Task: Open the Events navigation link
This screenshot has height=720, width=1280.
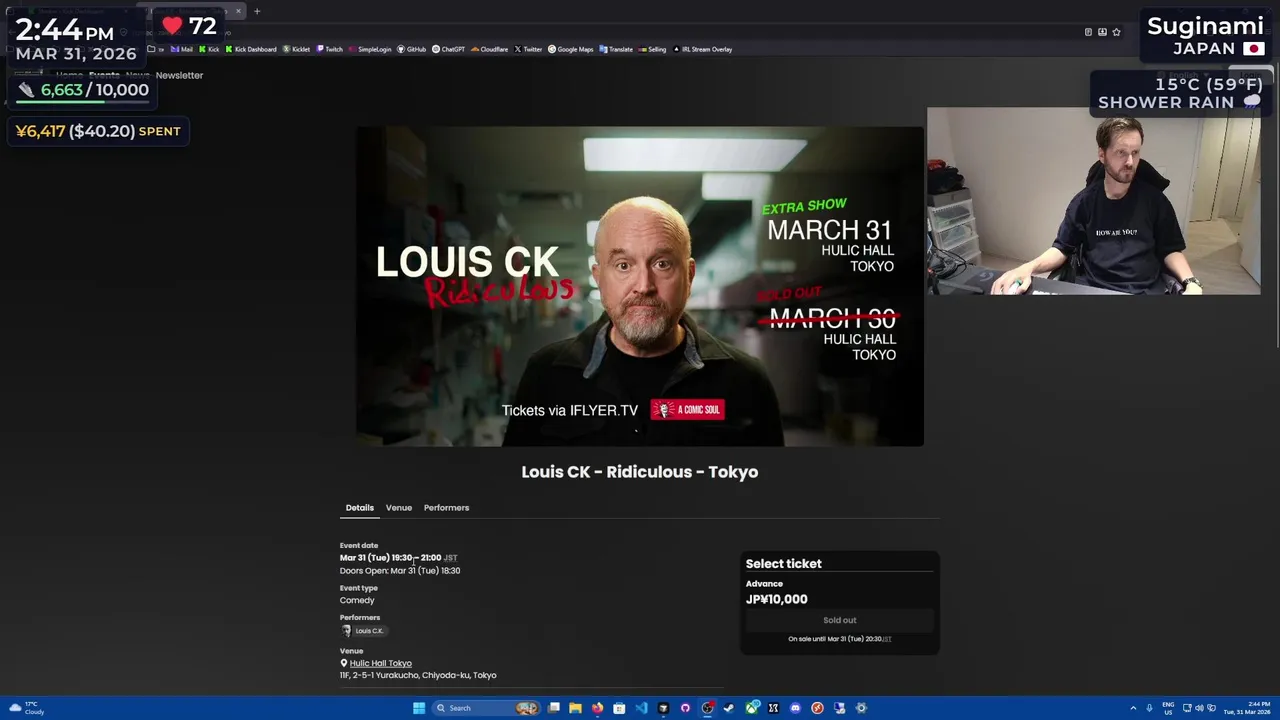Action: (104, 75)
